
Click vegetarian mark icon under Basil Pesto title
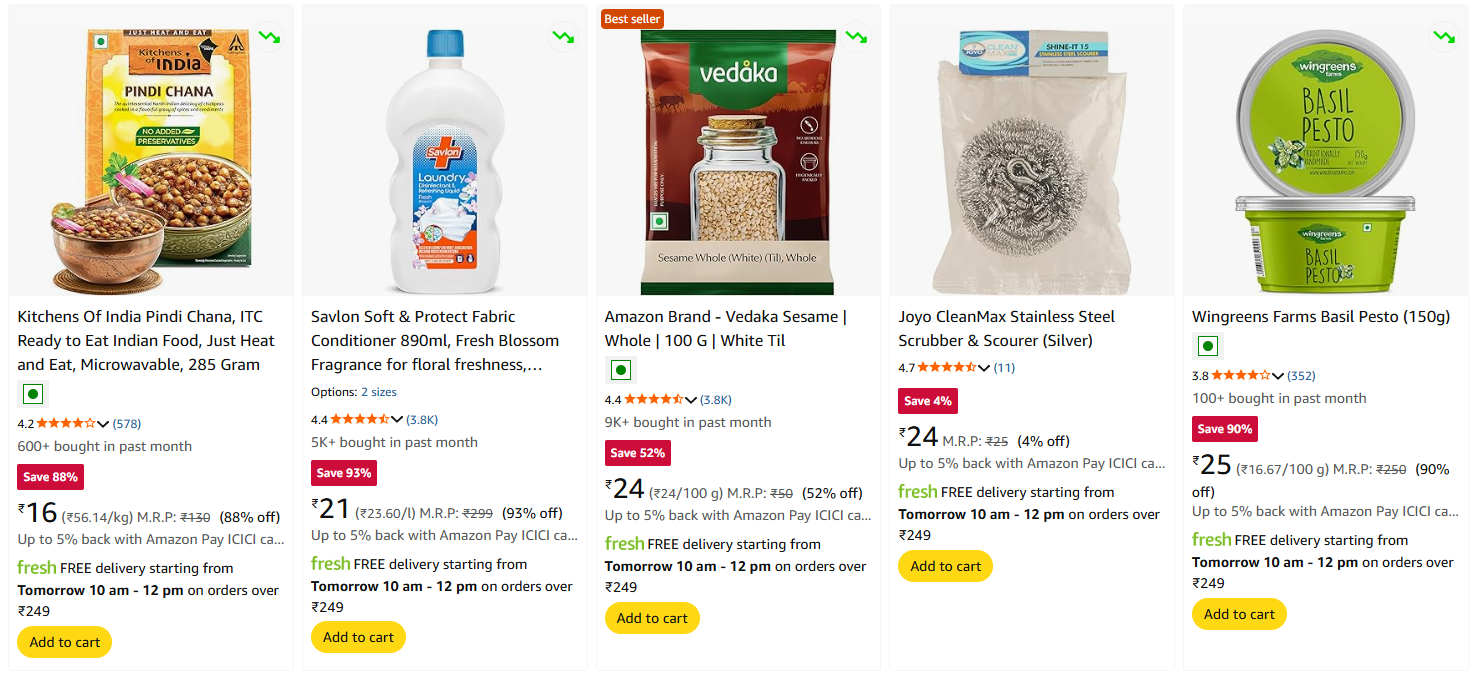point(1208,346)
